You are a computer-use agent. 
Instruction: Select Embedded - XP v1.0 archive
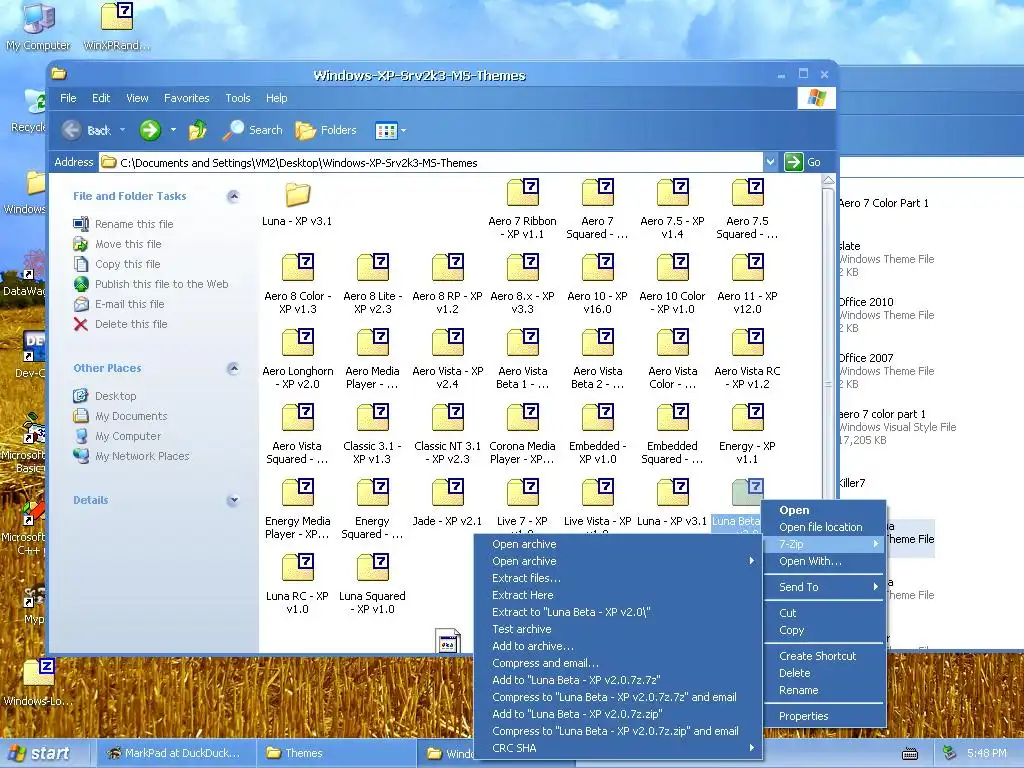coord(598,434)
